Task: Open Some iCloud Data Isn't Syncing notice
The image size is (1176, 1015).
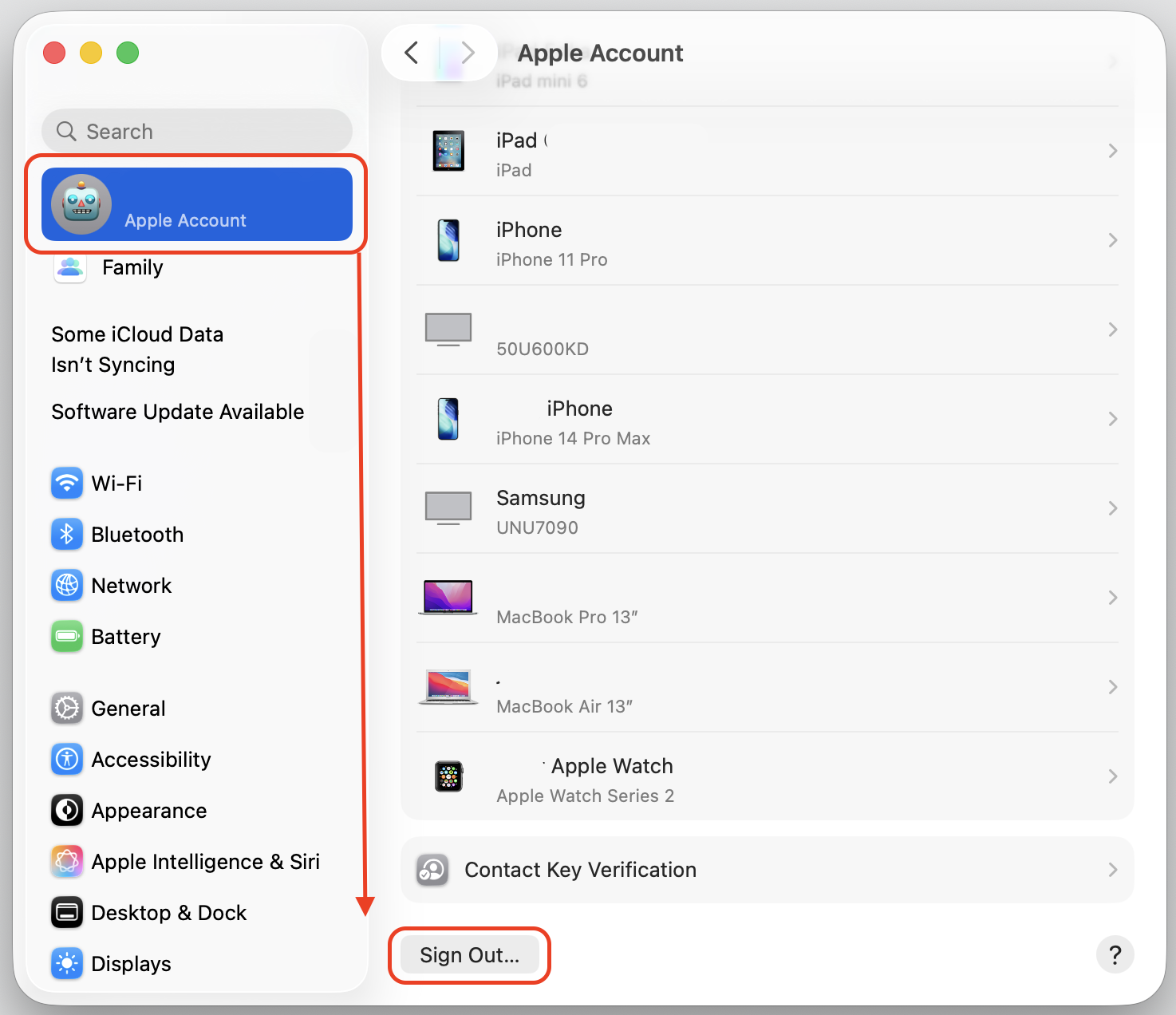Action: (x=137, y=350)
